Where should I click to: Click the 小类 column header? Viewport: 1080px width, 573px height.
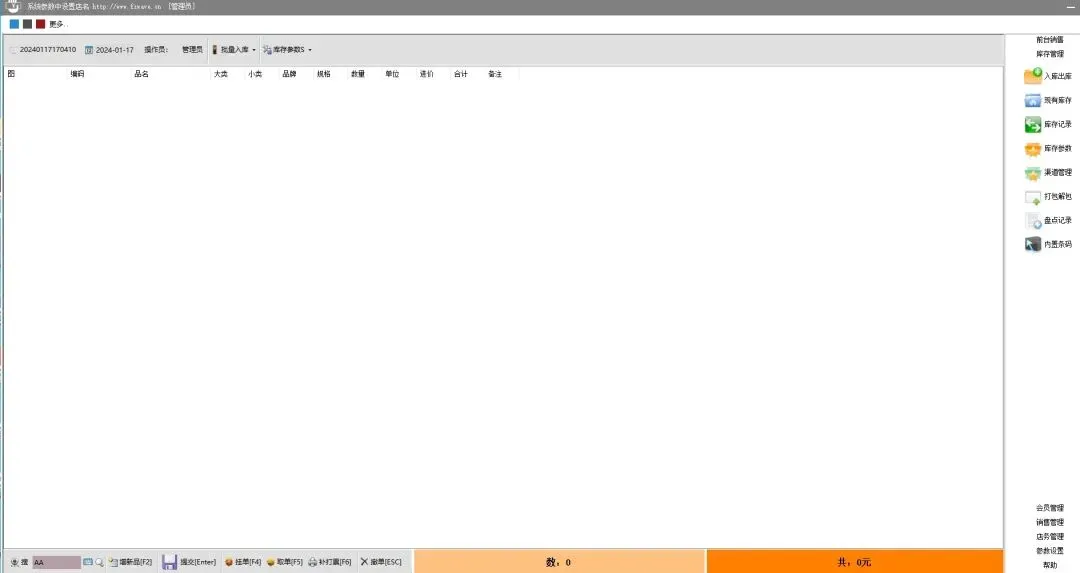click(x=255, y=74)
